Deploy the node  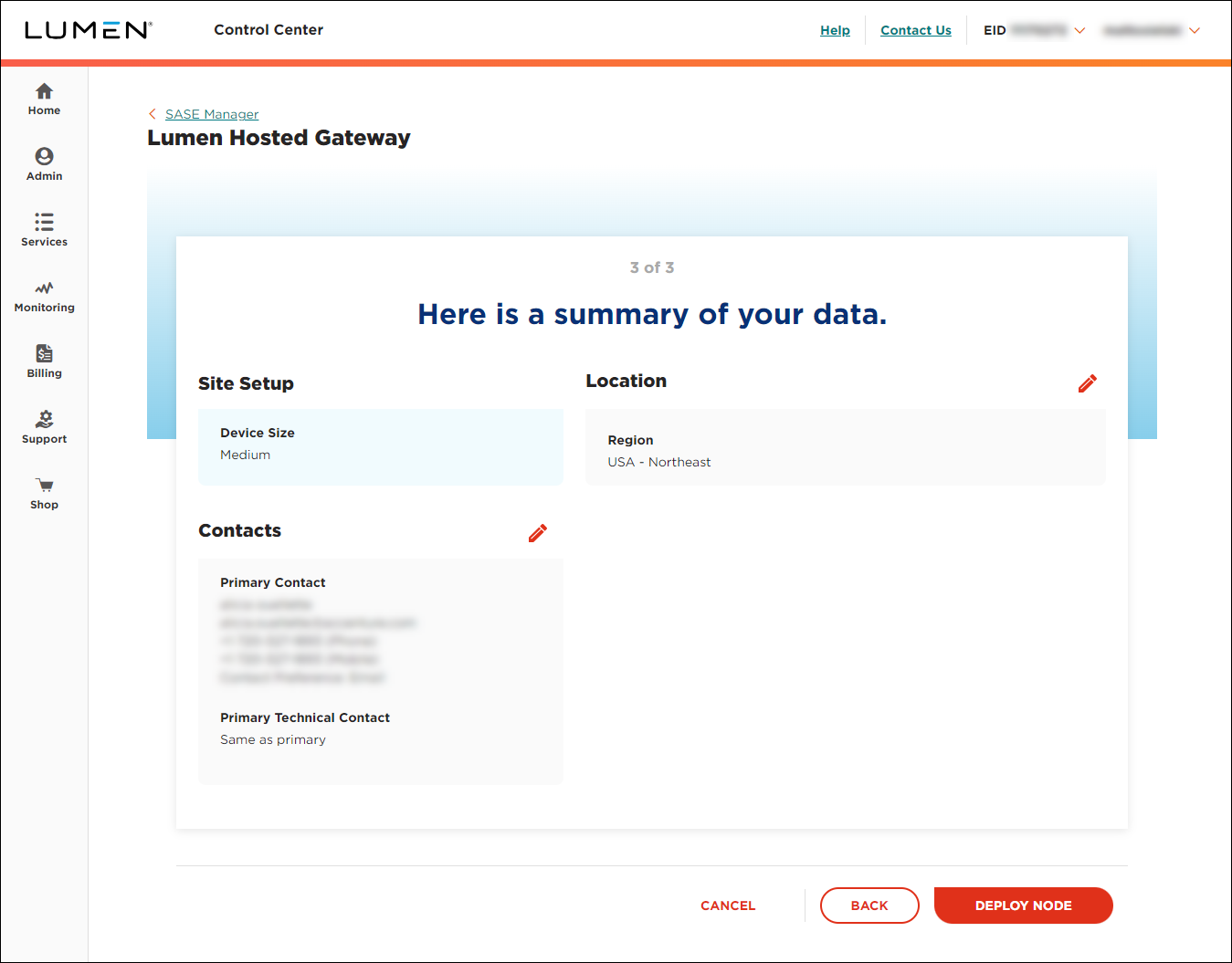point(1023,905)
